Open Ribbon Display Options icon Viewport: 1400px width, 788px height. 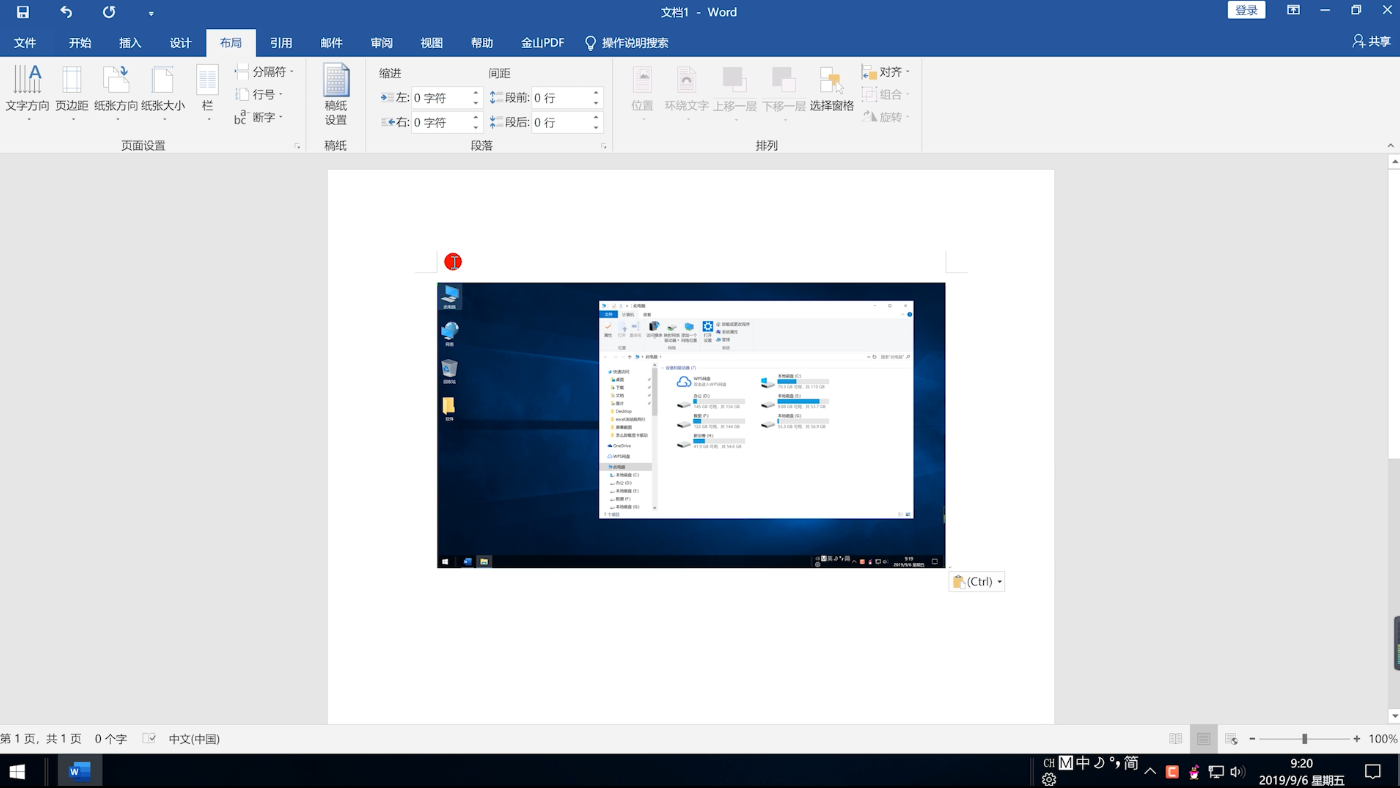[x=1293, y=10]
